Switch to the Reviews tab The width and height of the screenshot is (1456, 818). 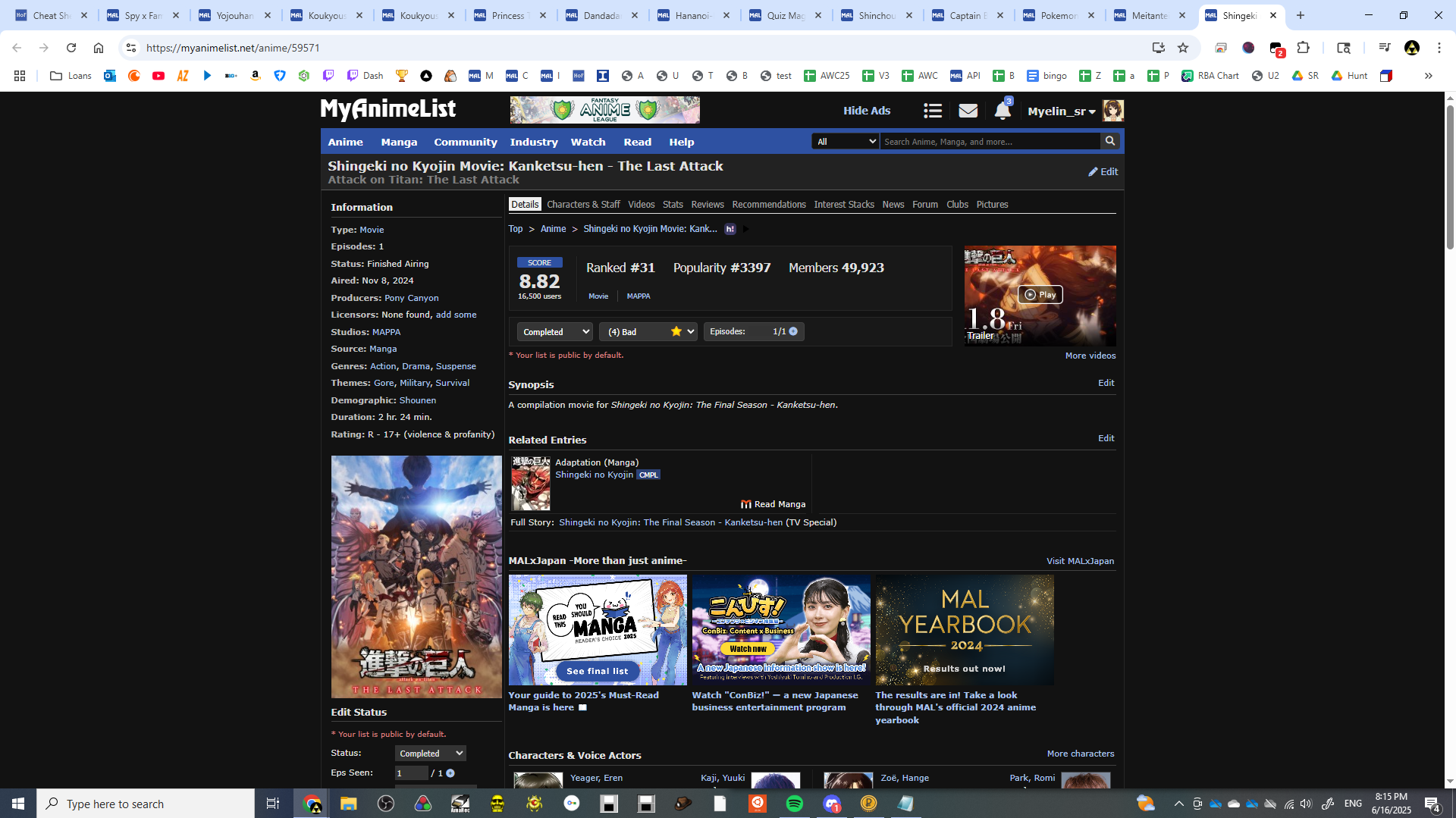point(708,205)
